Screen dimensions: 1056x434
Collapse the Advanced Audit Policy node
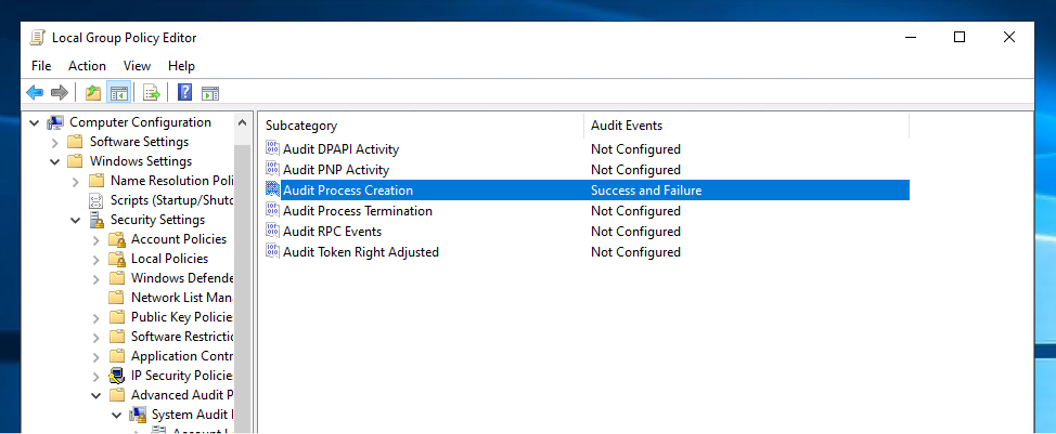pyautogui.click(x=96, y=396)
